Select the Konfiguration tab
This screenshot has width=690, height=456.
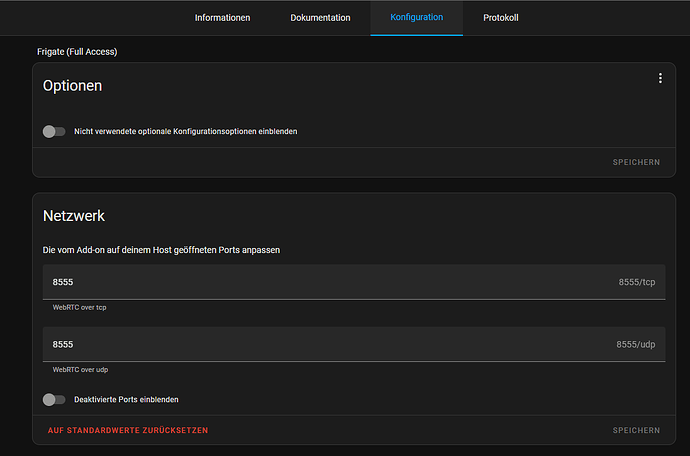pyautogui.click(x=416, y=18)
